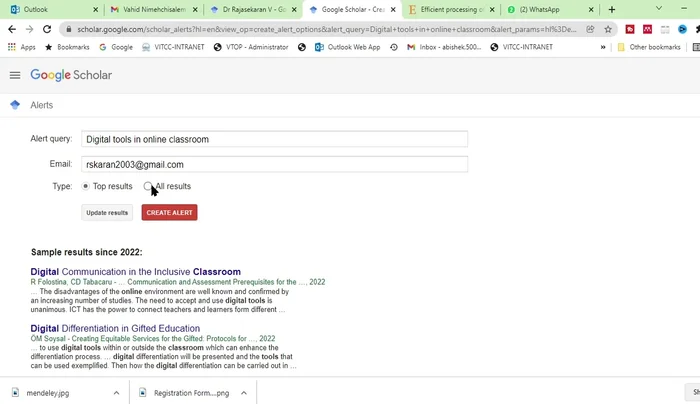Open the Google Scholar hamburger menu
700x404 pixels.
click(x=14, y=75)
